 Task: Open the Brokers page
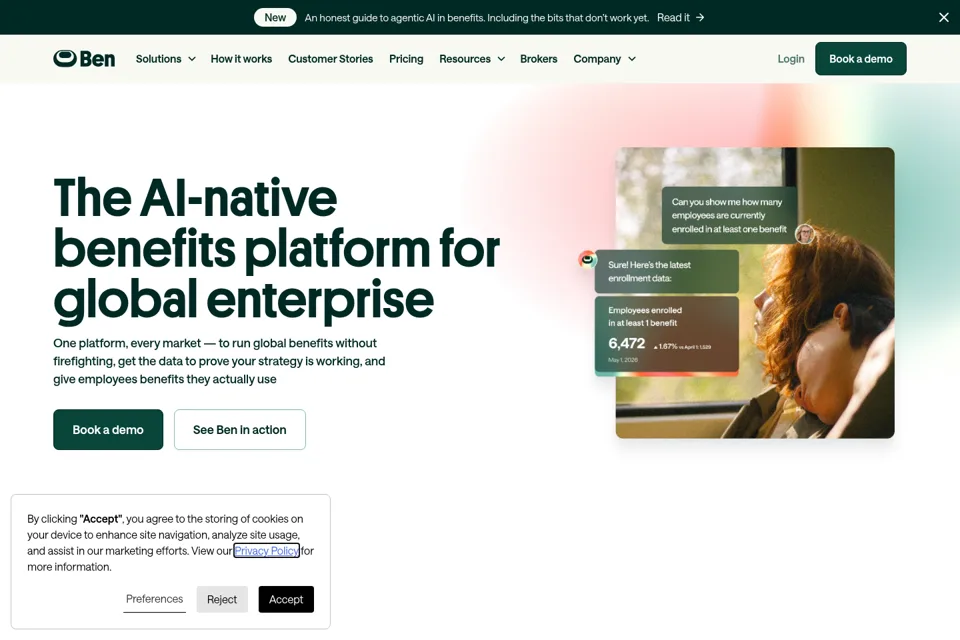[x=539, y=59]
